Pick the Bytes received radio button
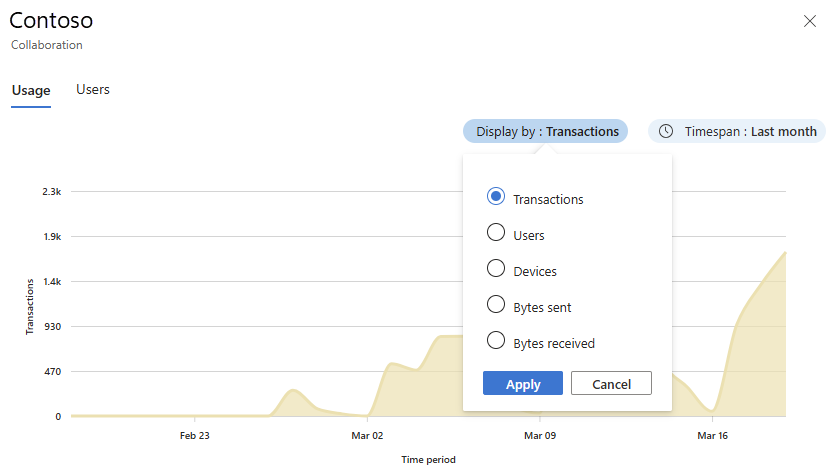Screen dimensions: 834x471 point(495,341)
